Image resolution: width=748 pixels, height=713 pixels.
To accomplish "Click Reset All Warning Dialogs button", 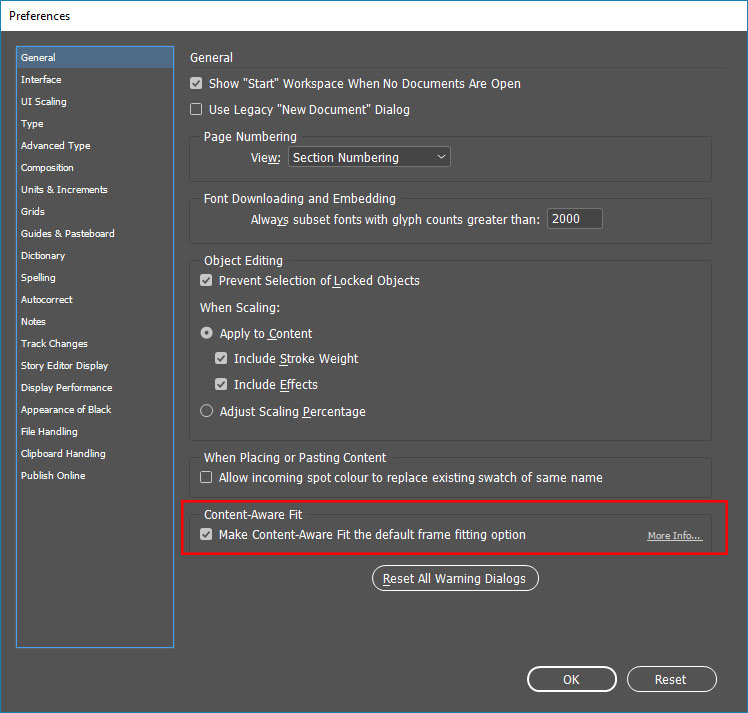I will (x=455, y=578).
